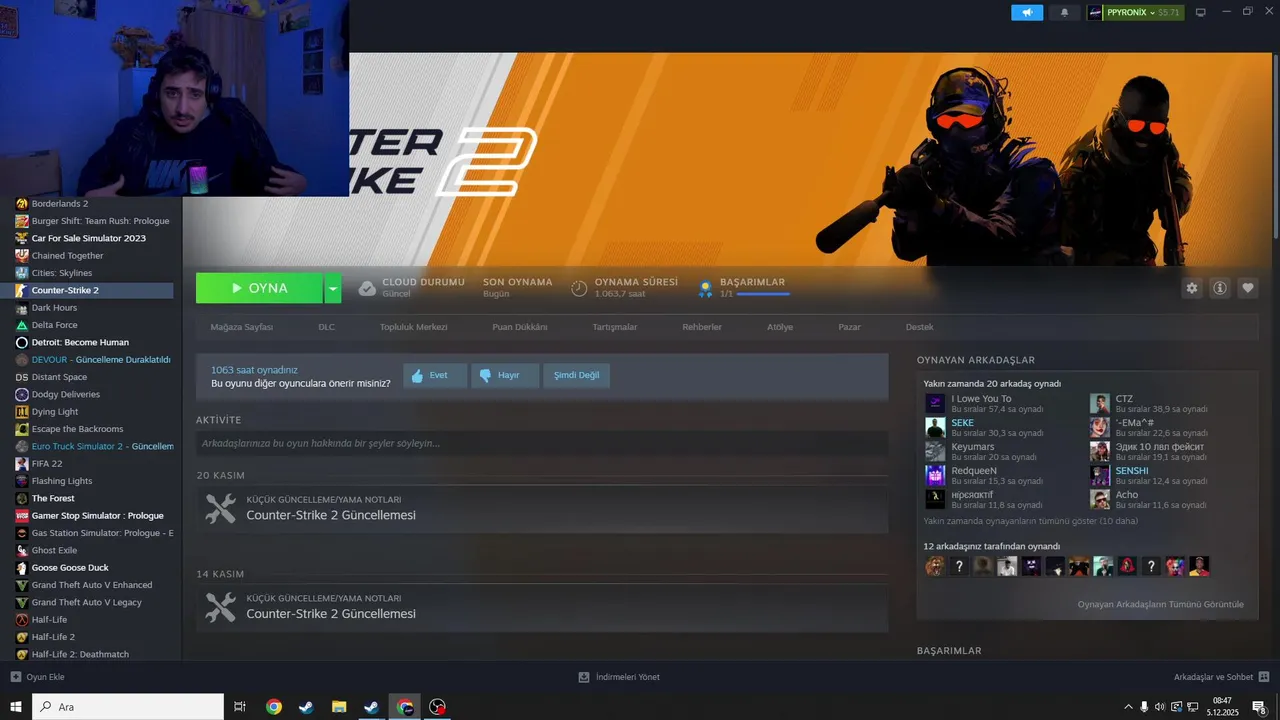Show game info icon
1280x720 pixels.
point(1220,288)
